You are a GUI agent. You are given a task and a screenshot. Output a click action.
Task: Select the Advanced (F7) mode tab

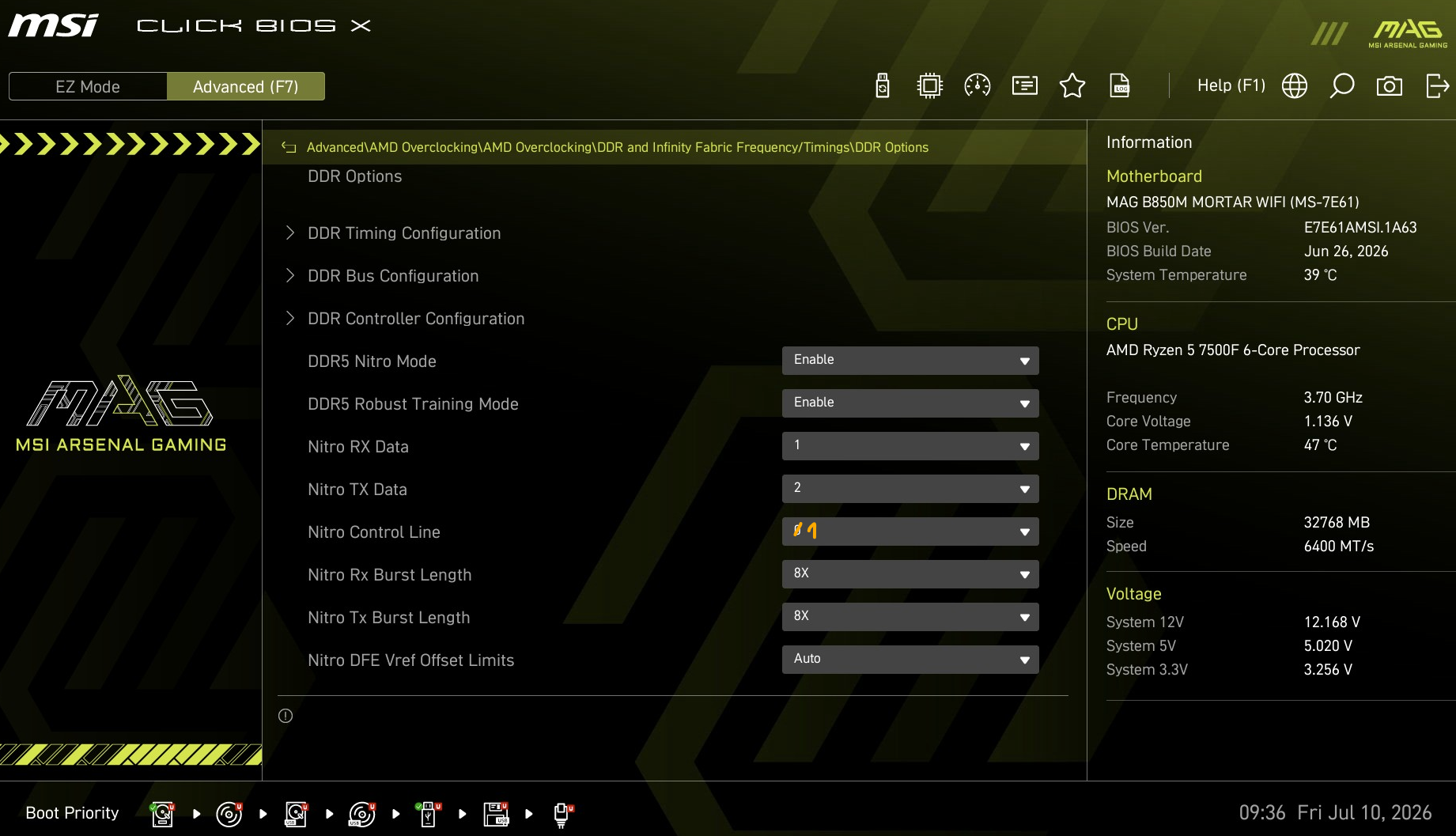tap(246, 86)
